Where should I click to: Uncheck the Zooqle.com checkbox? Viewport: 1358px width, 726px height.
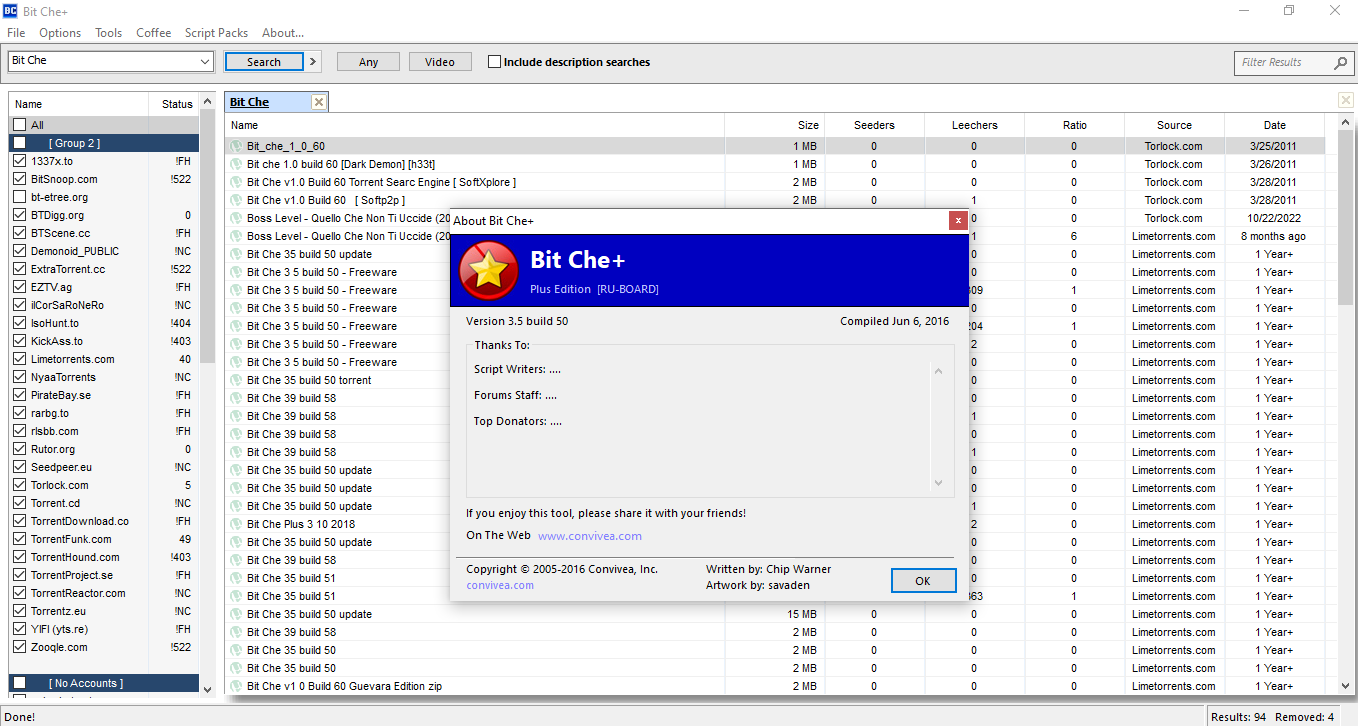19,647
